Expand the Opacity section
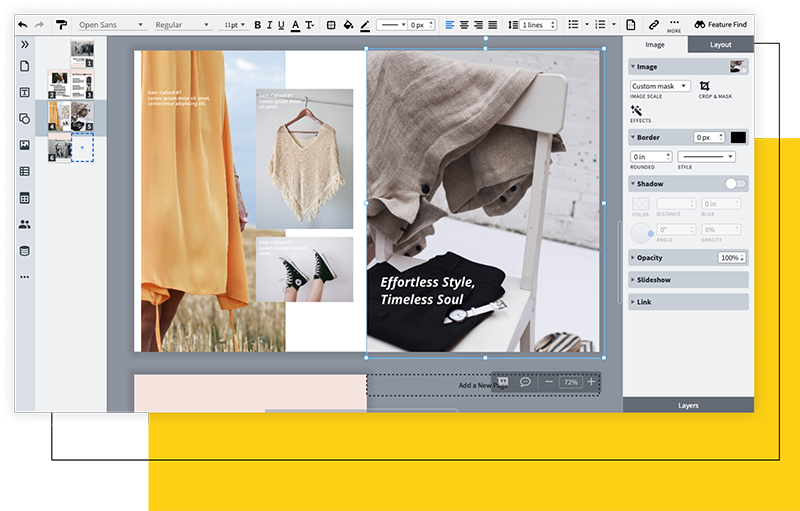The image size is (800, 511). pyautogui.click(x=633, y=258)
